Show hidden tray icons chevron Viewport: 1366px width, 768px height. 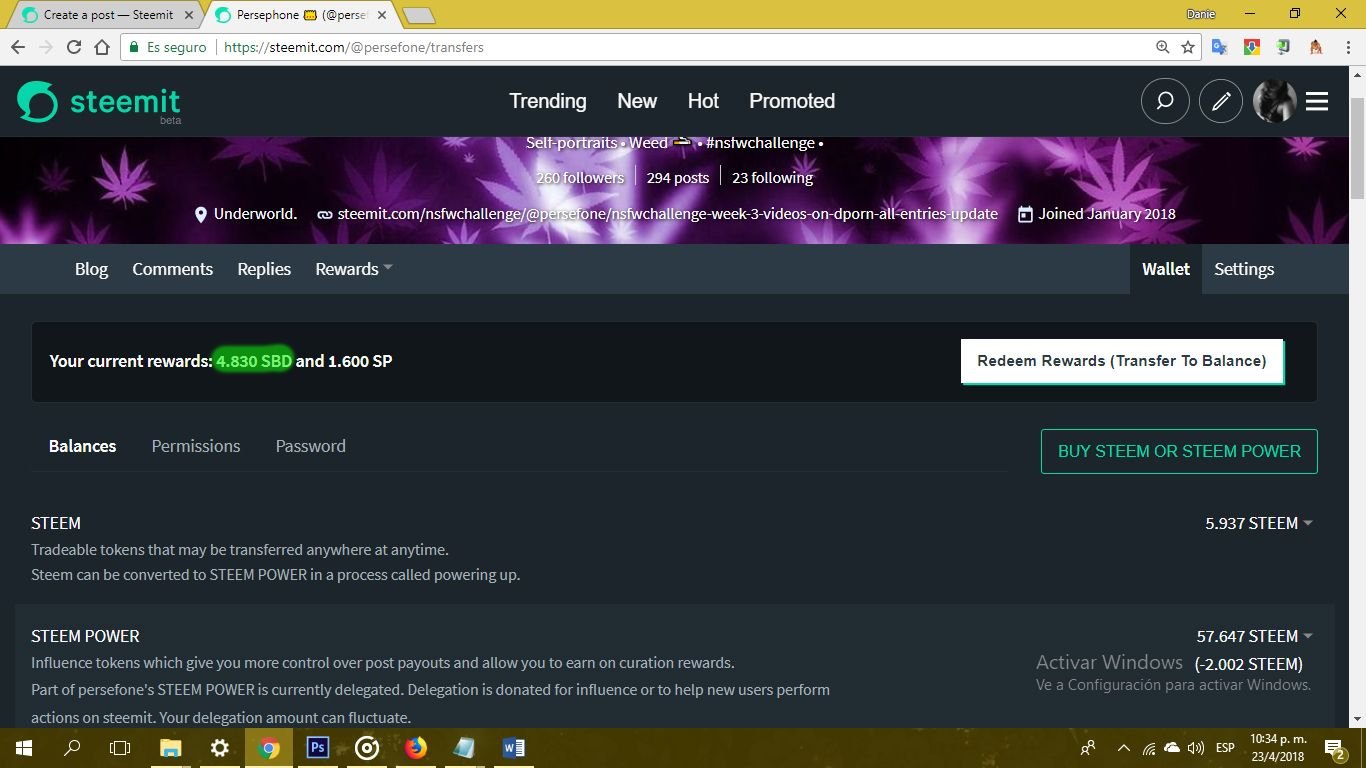pos(1123,748)
